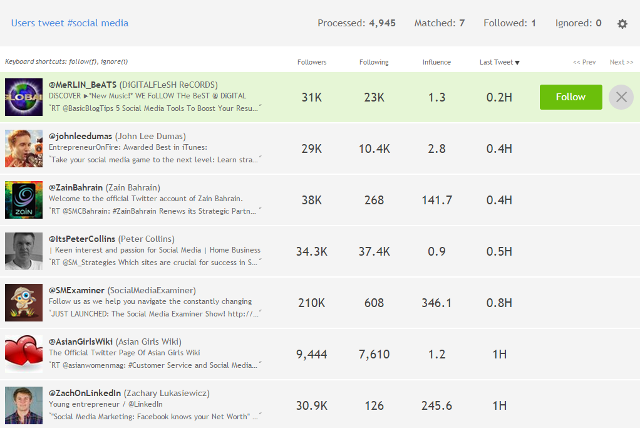Open @johnleedumas profile avatar
640x428 pixels.
[24, 149]
